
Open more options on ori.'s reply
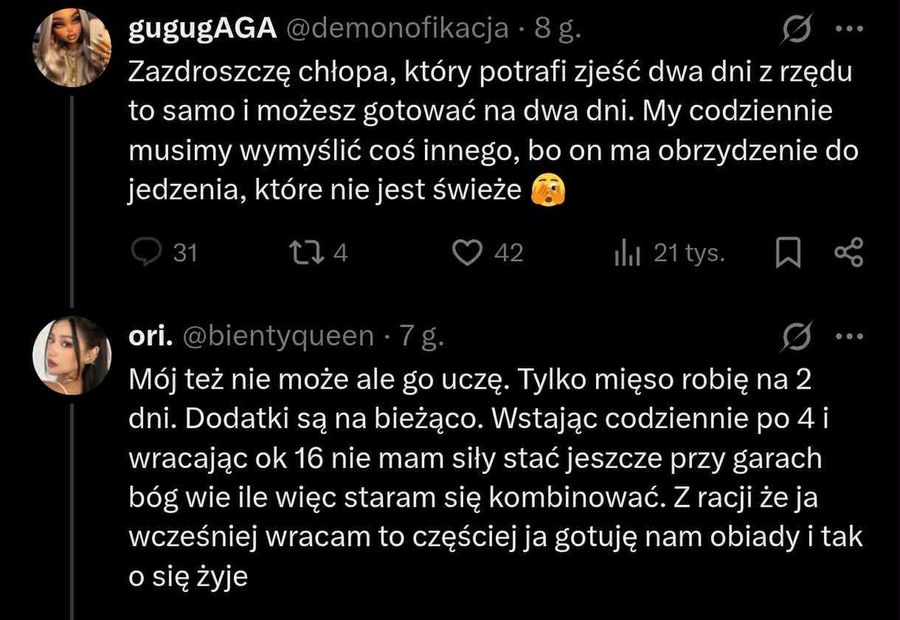coord(848,334)
